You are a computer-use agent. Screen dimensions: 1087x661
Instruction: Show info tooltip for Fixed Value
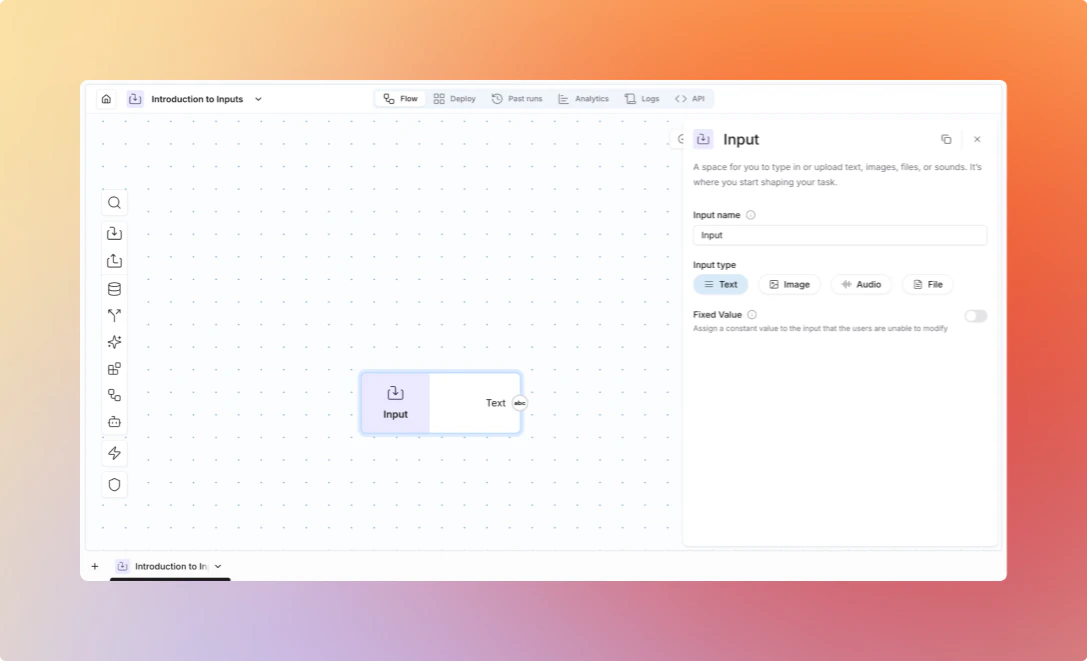tap(752, 315)
